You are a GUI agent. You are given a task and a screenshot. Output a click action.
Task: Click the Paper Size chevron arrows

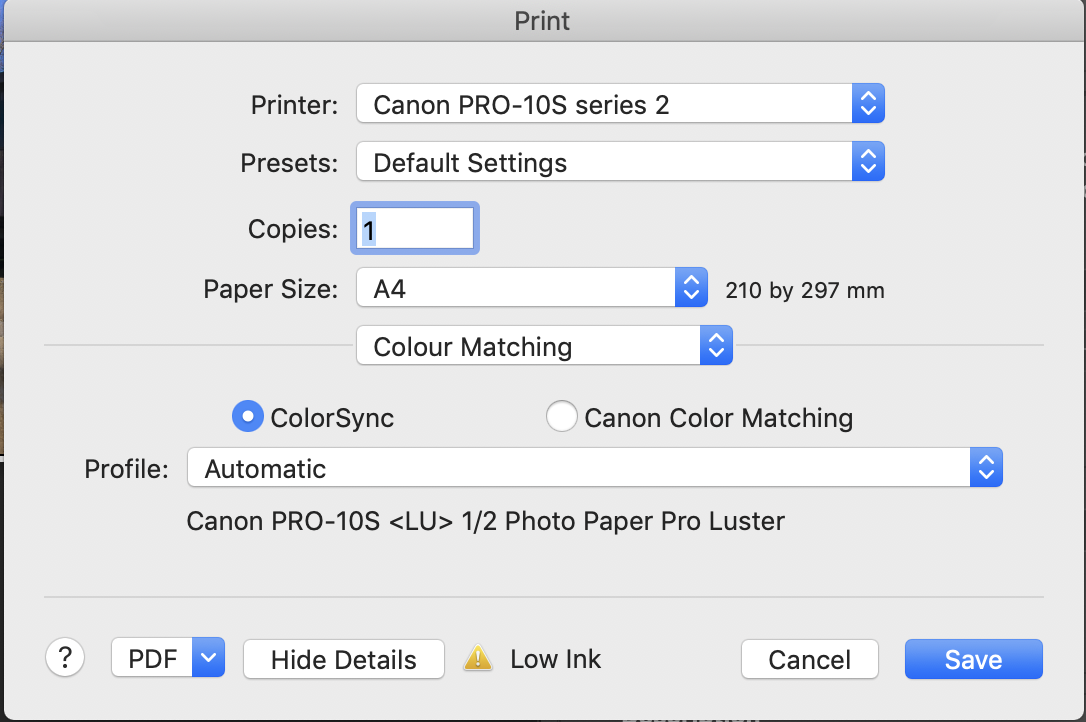(691, 287)
